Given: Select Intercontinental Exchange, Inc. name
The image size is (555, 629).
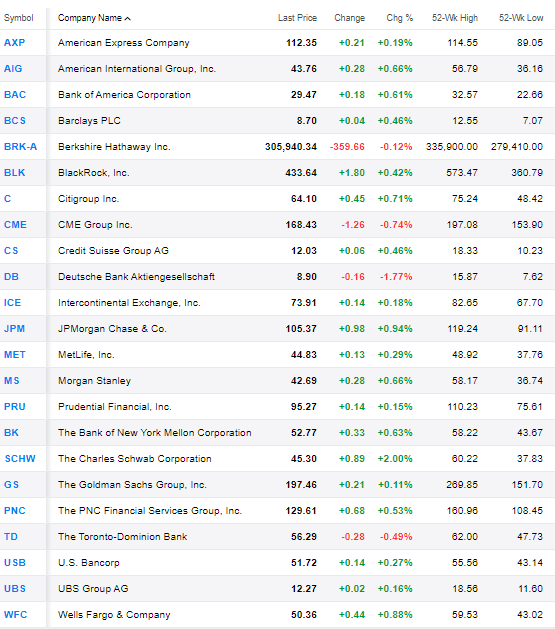Looking at the screenshot, I should (129, 303).
